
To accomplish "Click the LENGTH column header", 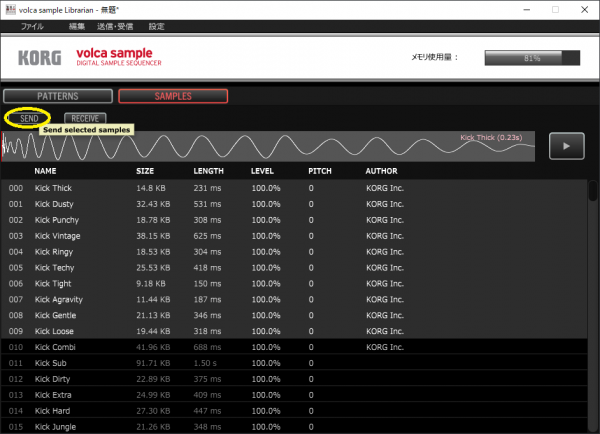I will point(209,171).
